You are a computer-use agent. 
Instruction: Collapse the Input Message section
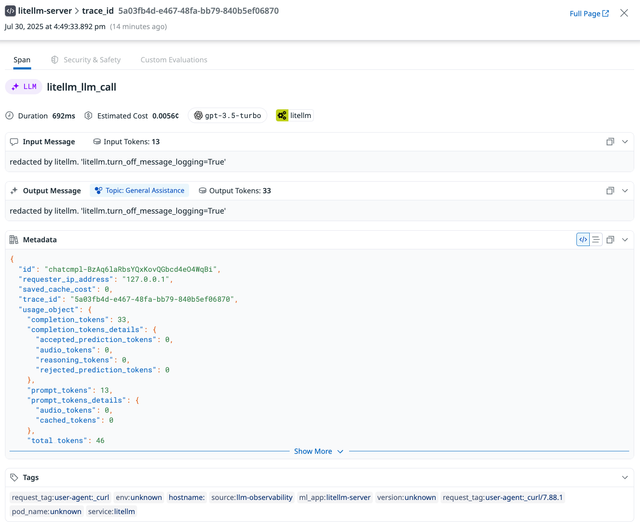point(625,142)
